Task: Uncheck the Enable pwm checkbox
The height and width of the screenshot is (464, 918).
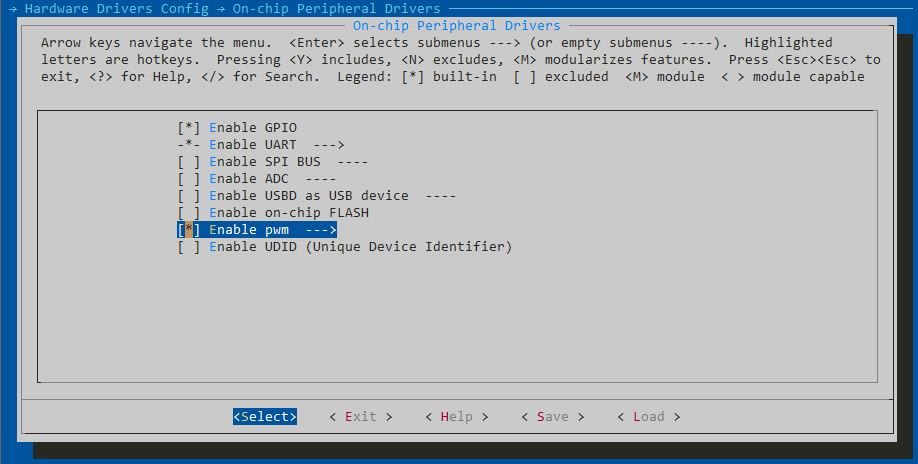Action: pyautogui.click(x=189, y=230)
